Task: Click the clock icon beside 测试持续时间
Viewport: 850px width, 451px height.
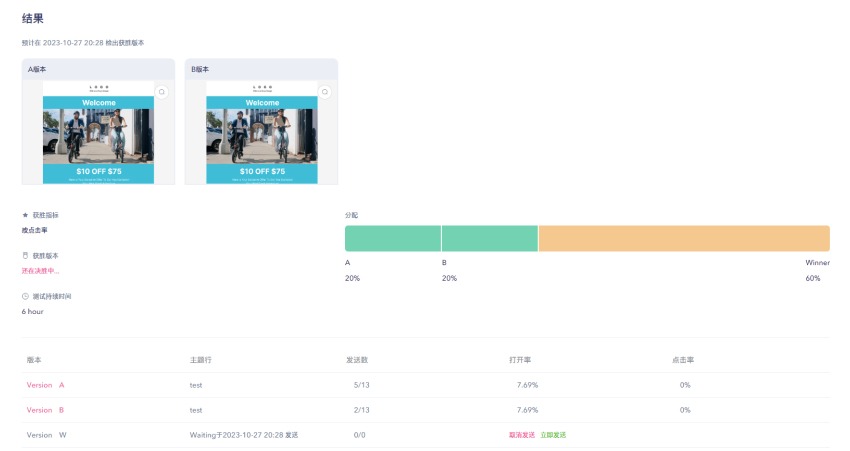Action: 25,296
